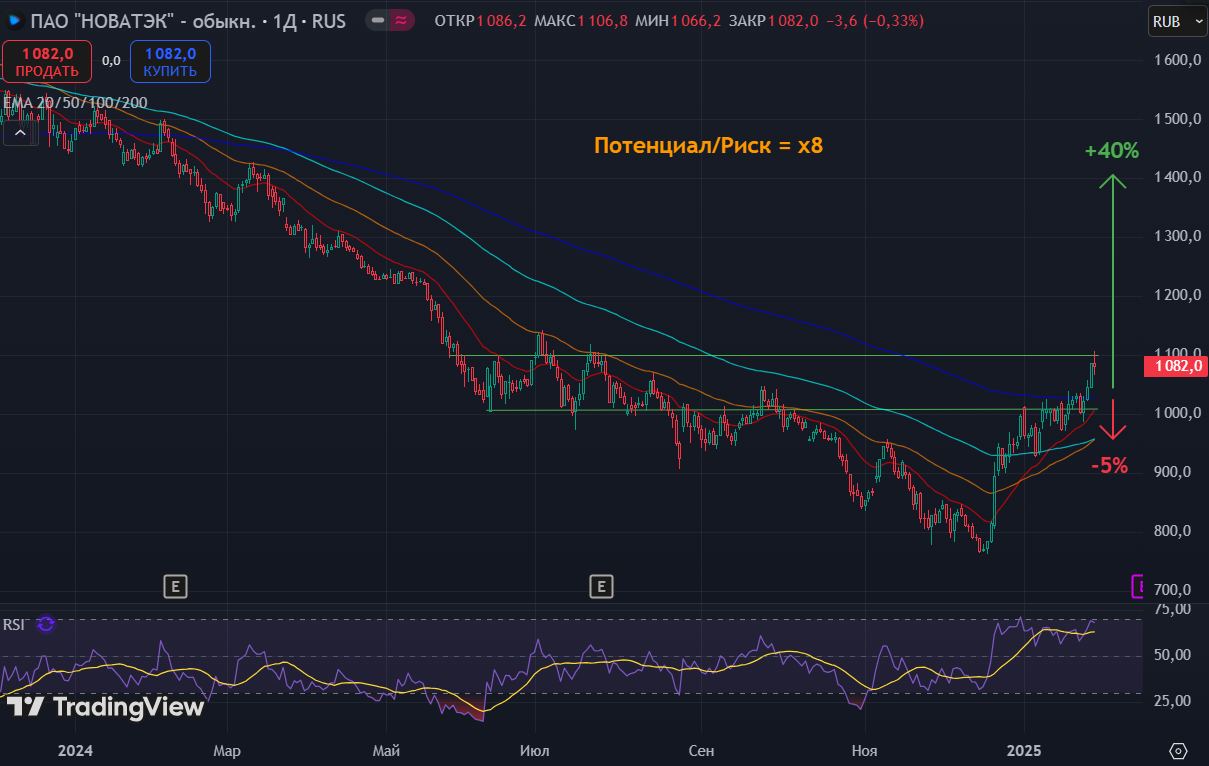Click the 1500,0 price axis label

1176,119
